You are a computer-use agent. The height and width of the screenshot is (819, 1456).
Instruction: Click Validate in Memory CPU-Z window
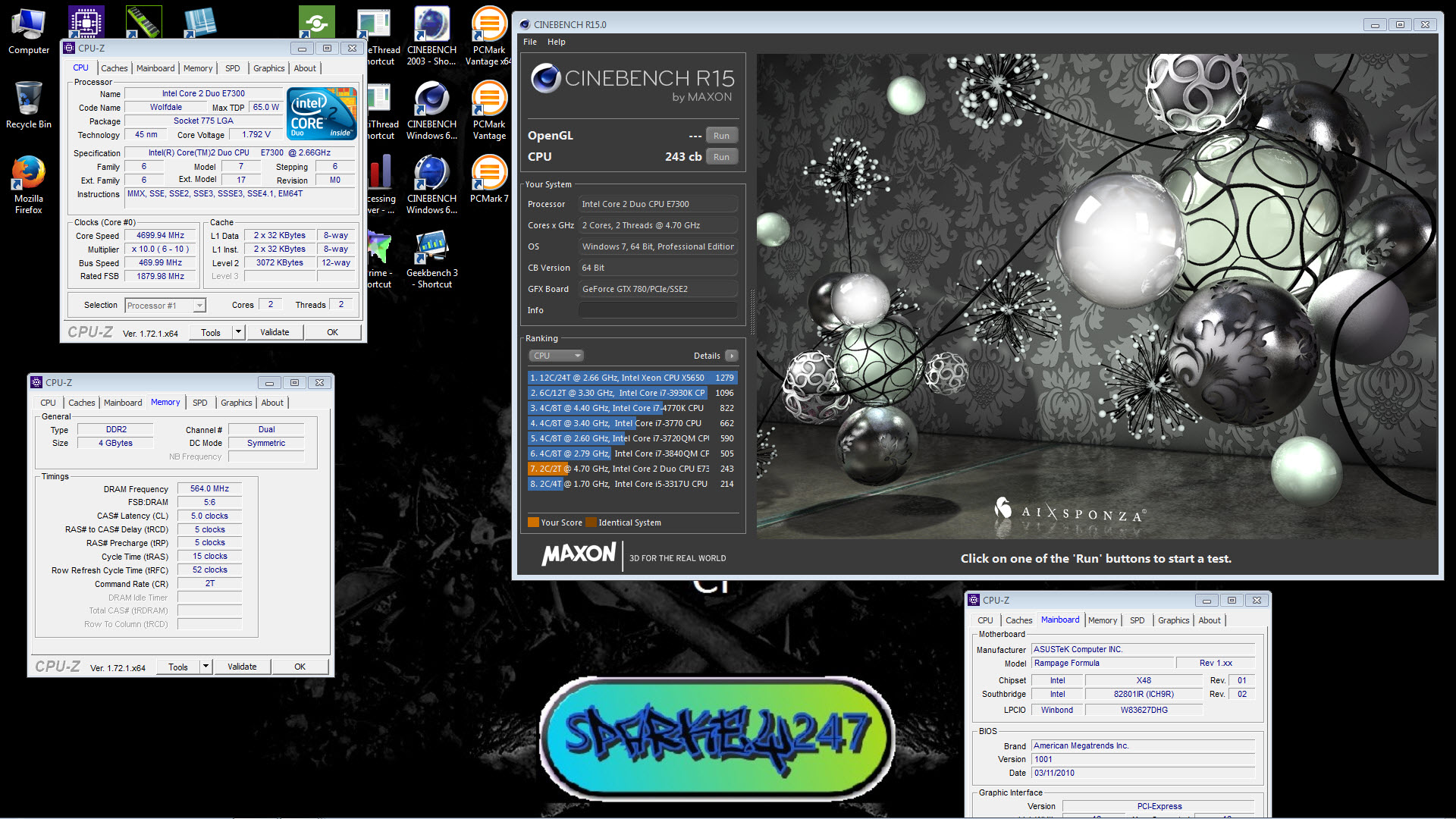[243, 667]
